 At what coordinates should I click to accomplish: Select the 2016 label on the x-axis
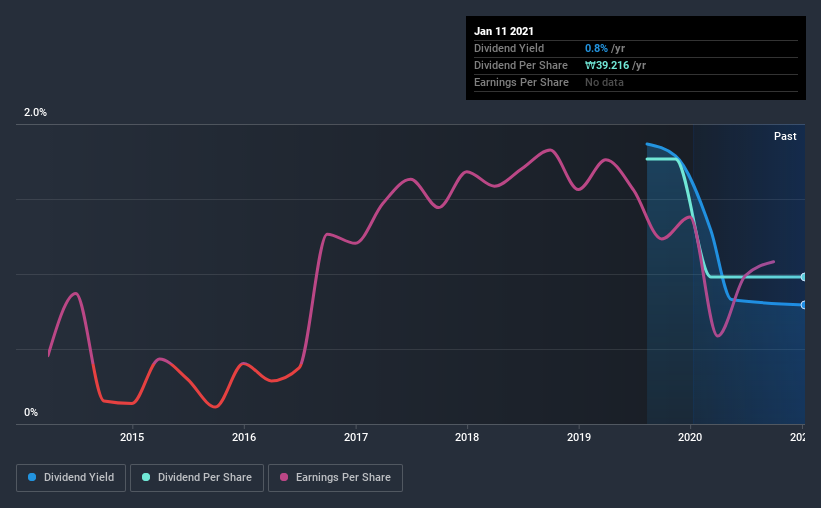coord(244,436)
